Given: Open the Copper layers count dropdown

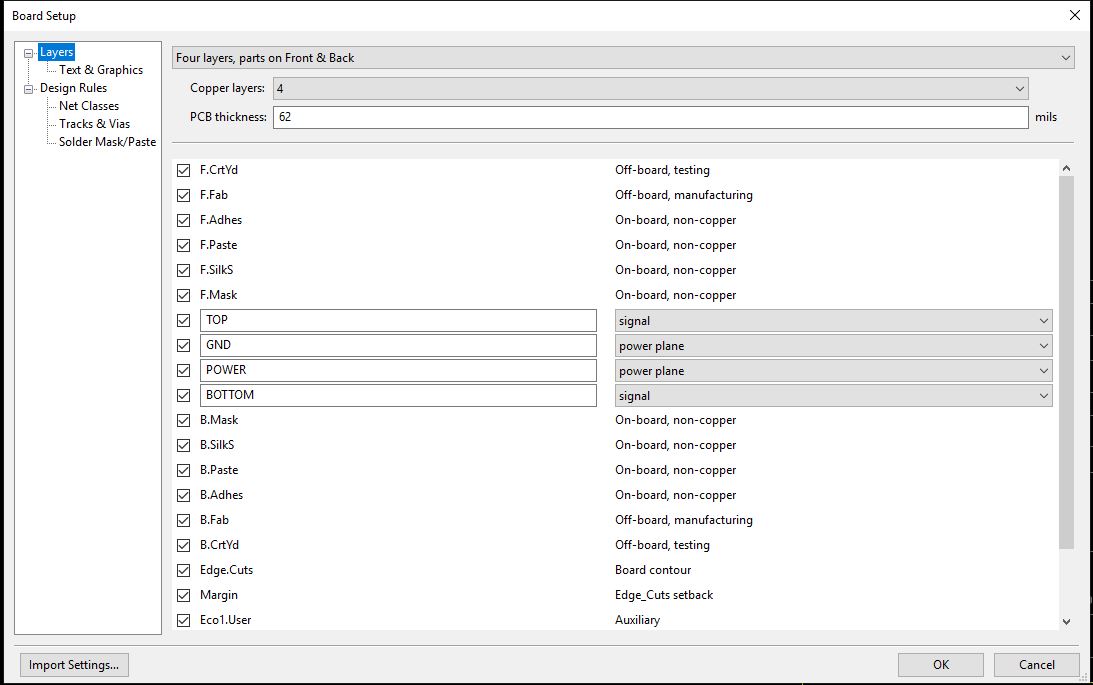Looking at the screenshot, I should coord(650,89).
